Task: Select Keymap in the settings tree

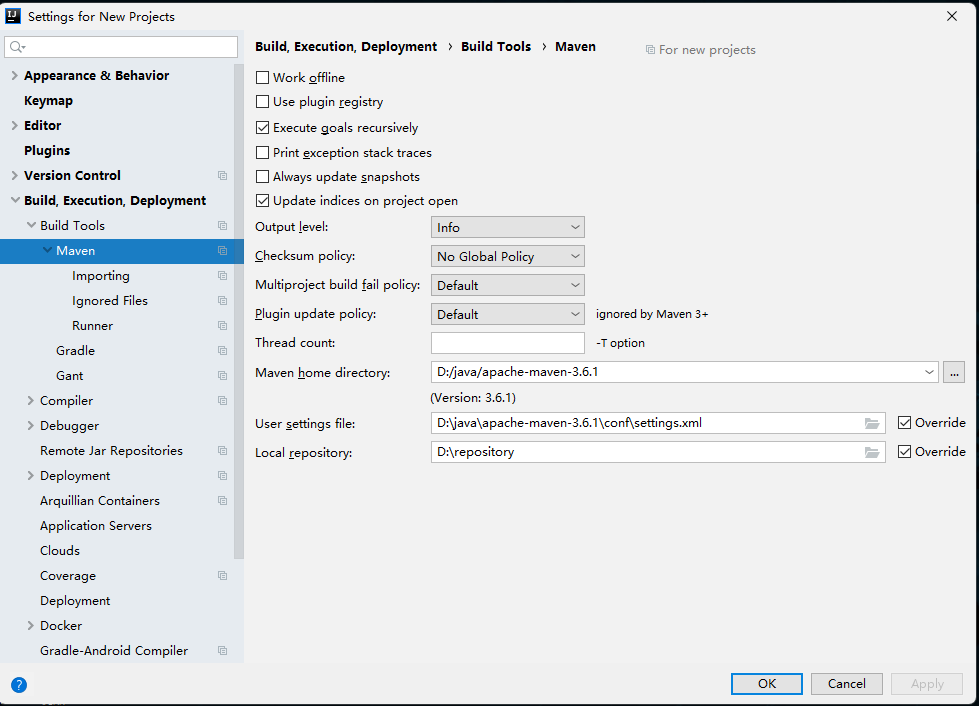Action: tap(48, 101)
